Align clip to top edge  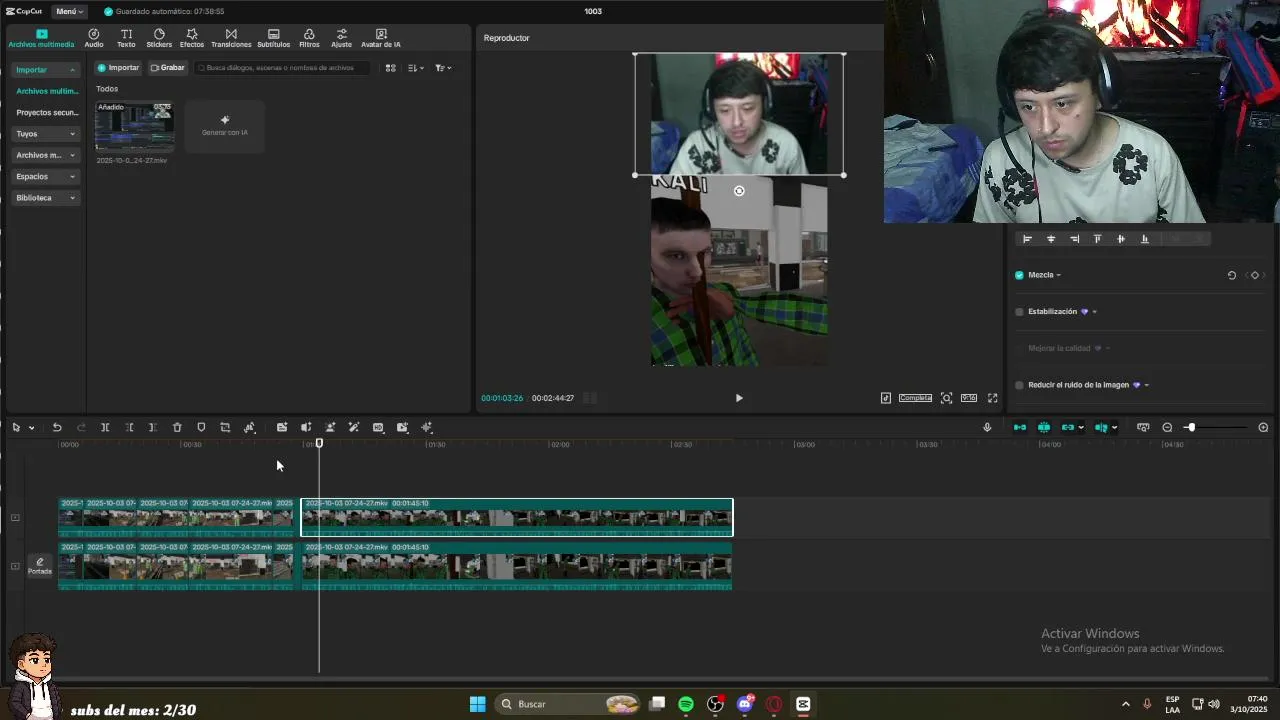click(1097, 239)
